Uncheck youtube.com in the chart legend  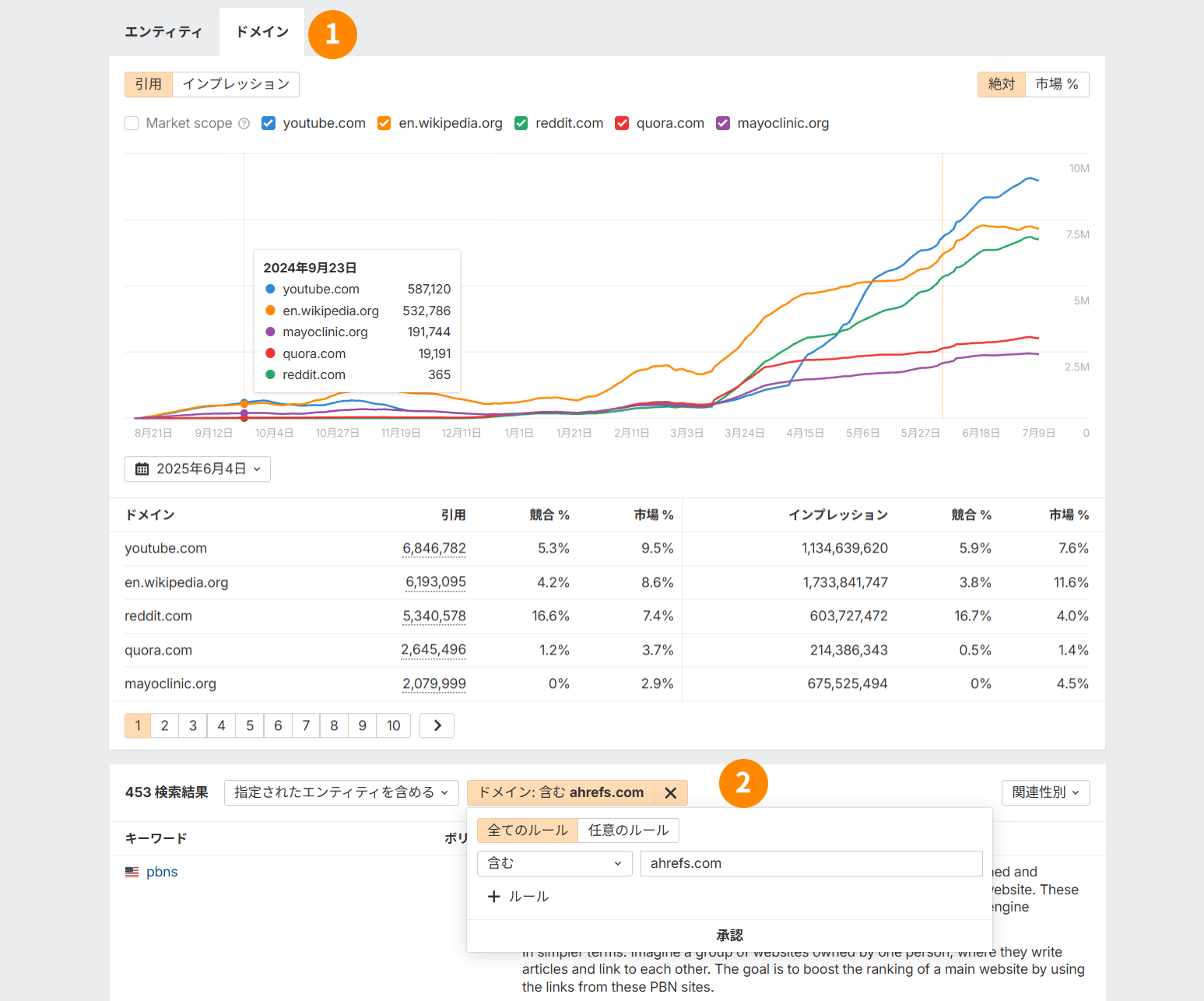point(269,124)
